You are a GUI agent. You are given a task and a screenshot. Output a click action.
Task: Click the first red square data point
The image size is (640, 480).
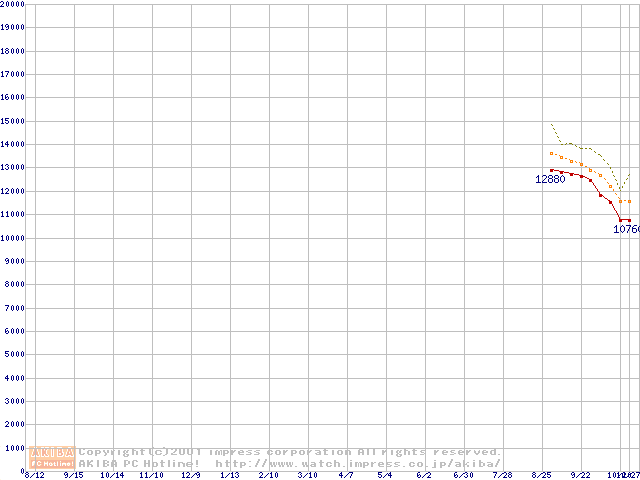[552, 170]
